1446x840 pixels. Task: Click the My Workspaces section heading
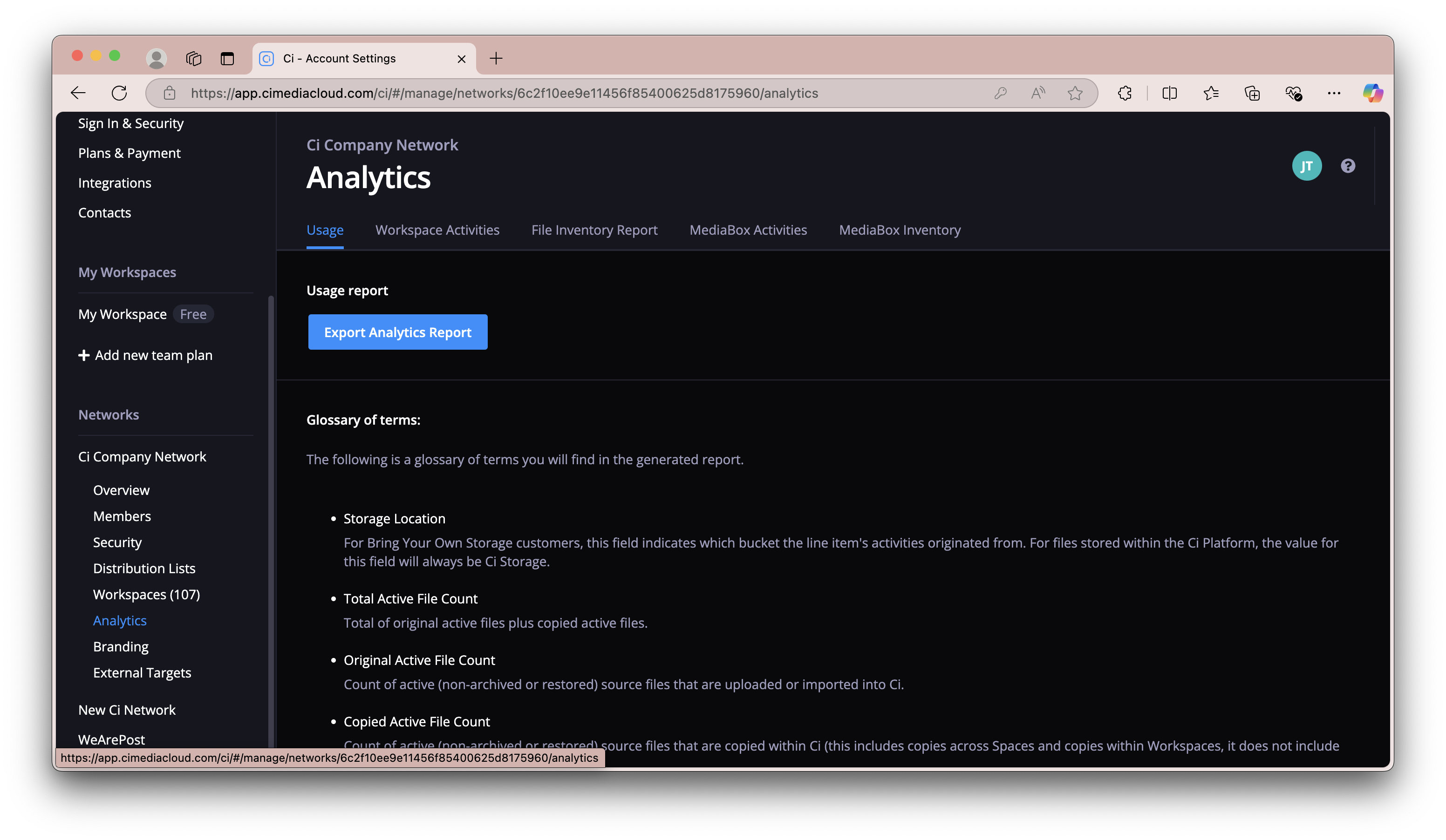point(127,272)
